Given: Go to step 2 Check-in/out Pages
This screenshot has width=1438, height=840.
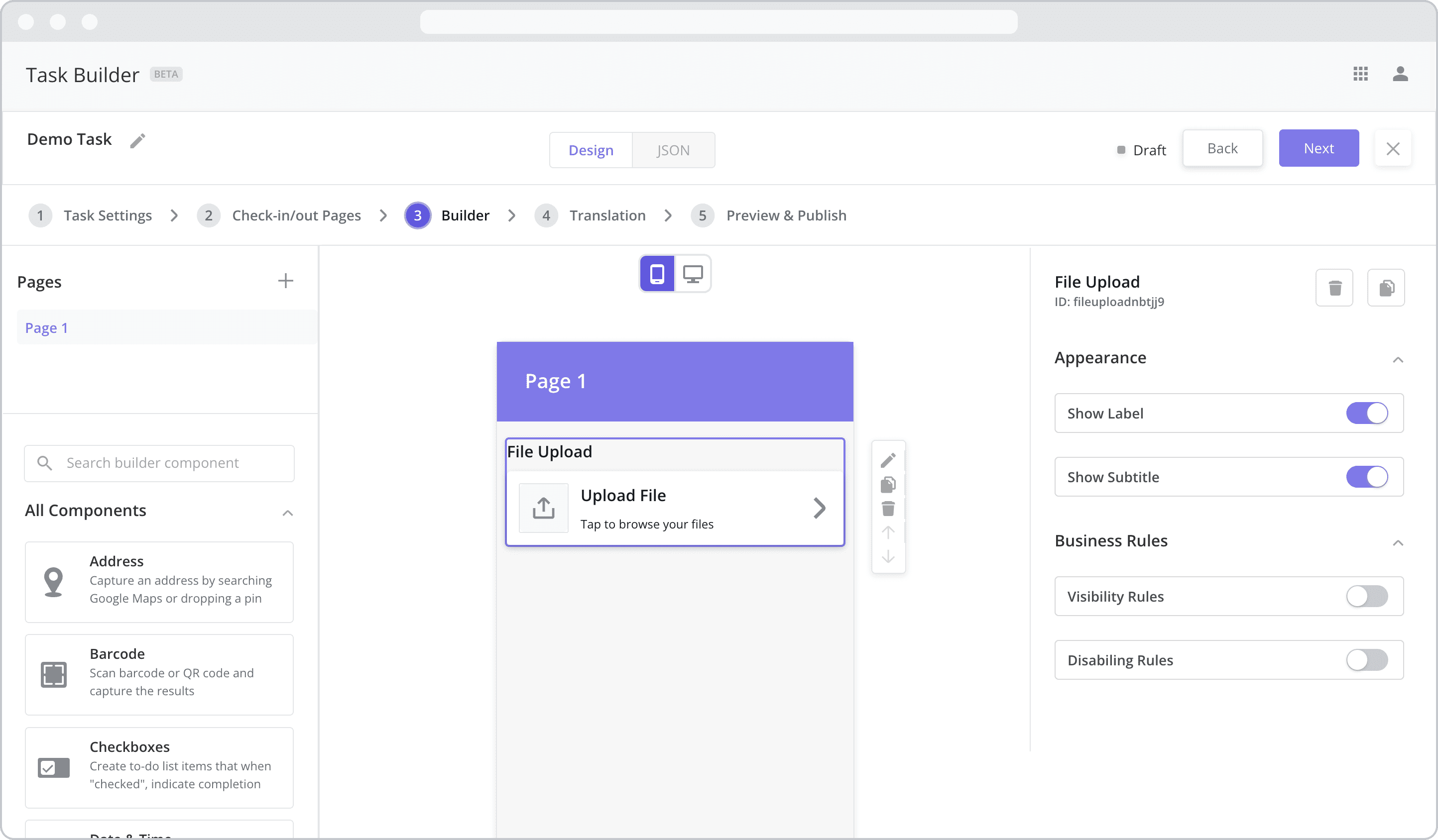Looking at the screenshot, I should (278, 215).
